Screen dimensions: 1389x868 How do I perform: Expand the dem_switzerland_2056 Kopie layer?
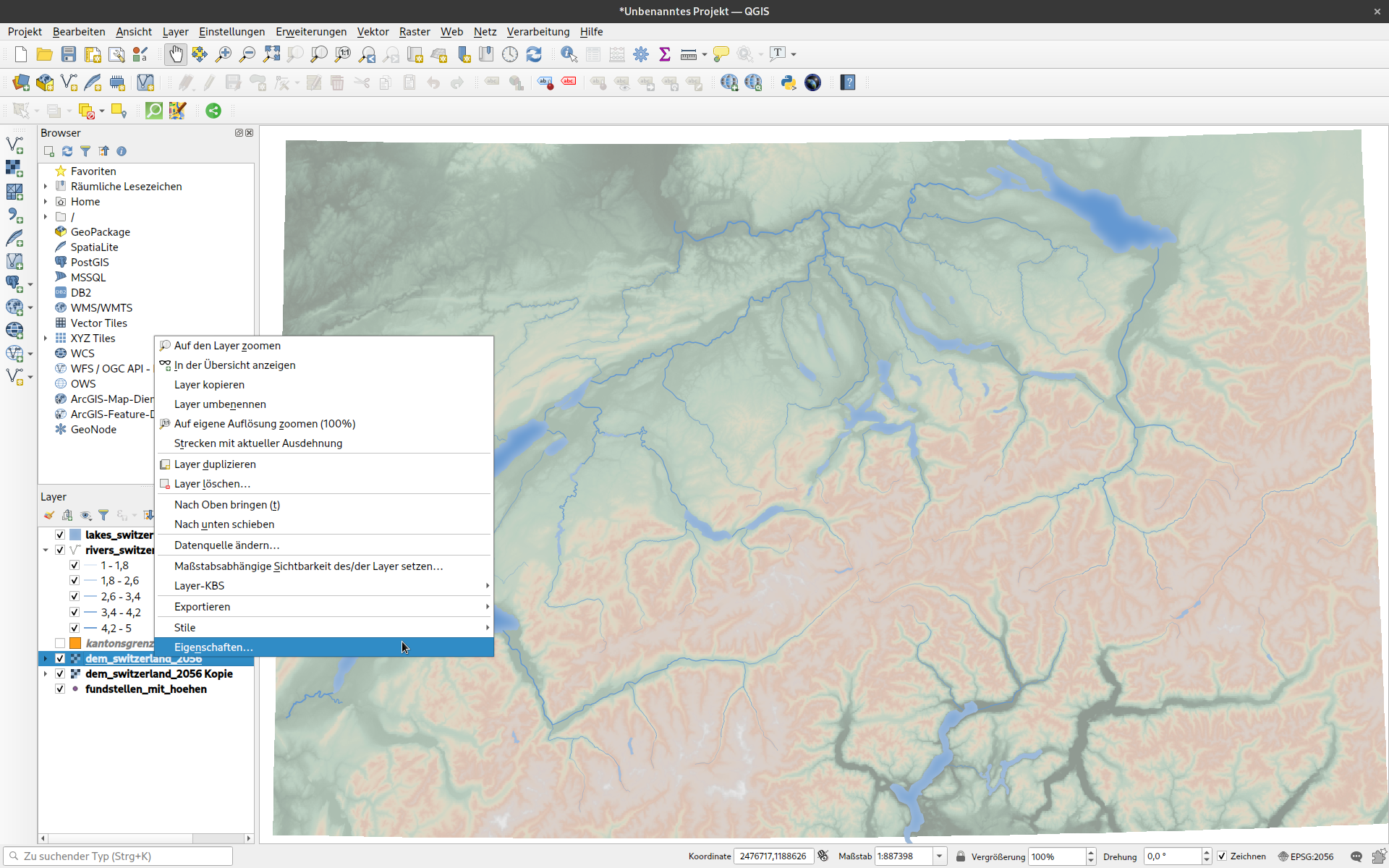coord(46,673)
